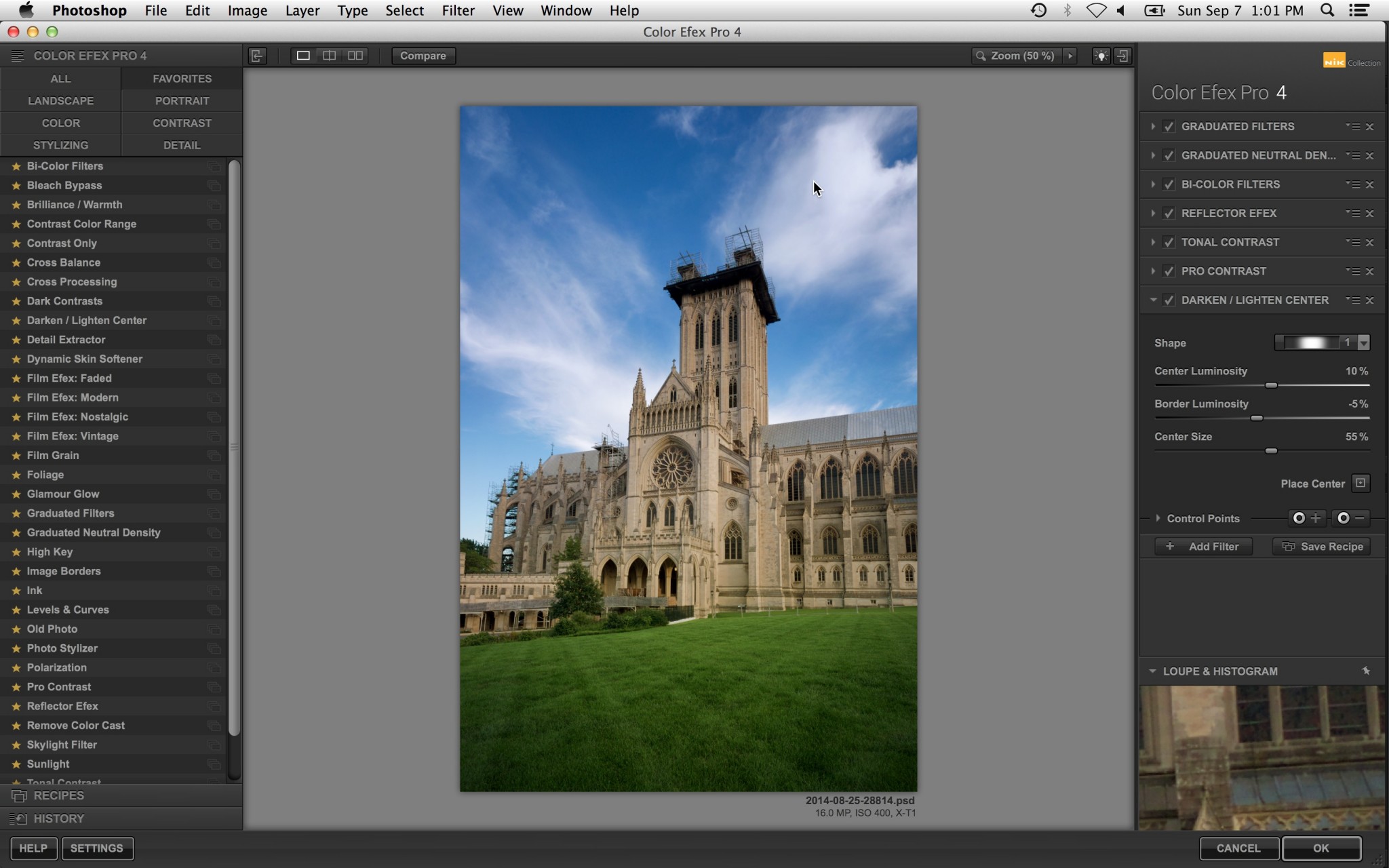Open the RECIPES section
Viewport: 1389px width, 868px height.
(121, 795)
